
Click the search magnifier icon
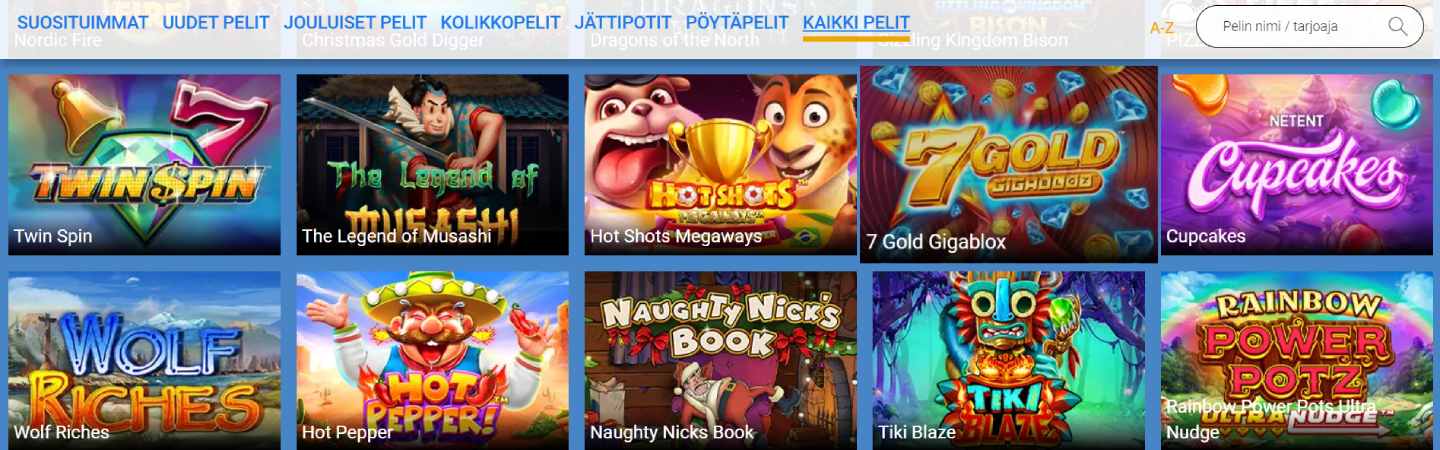[1397, 27]
